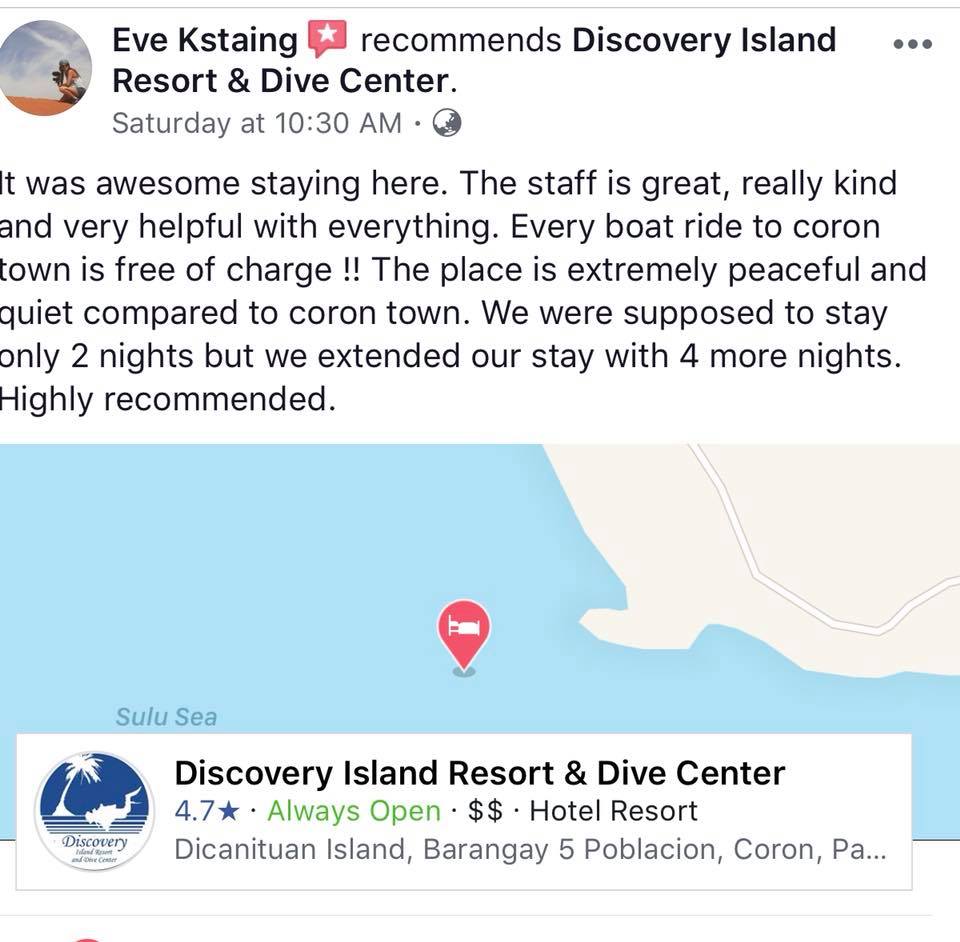Tap the red recommendation star badge
Image resolution: width=960 pixels, height=942 pixels.
328,38
